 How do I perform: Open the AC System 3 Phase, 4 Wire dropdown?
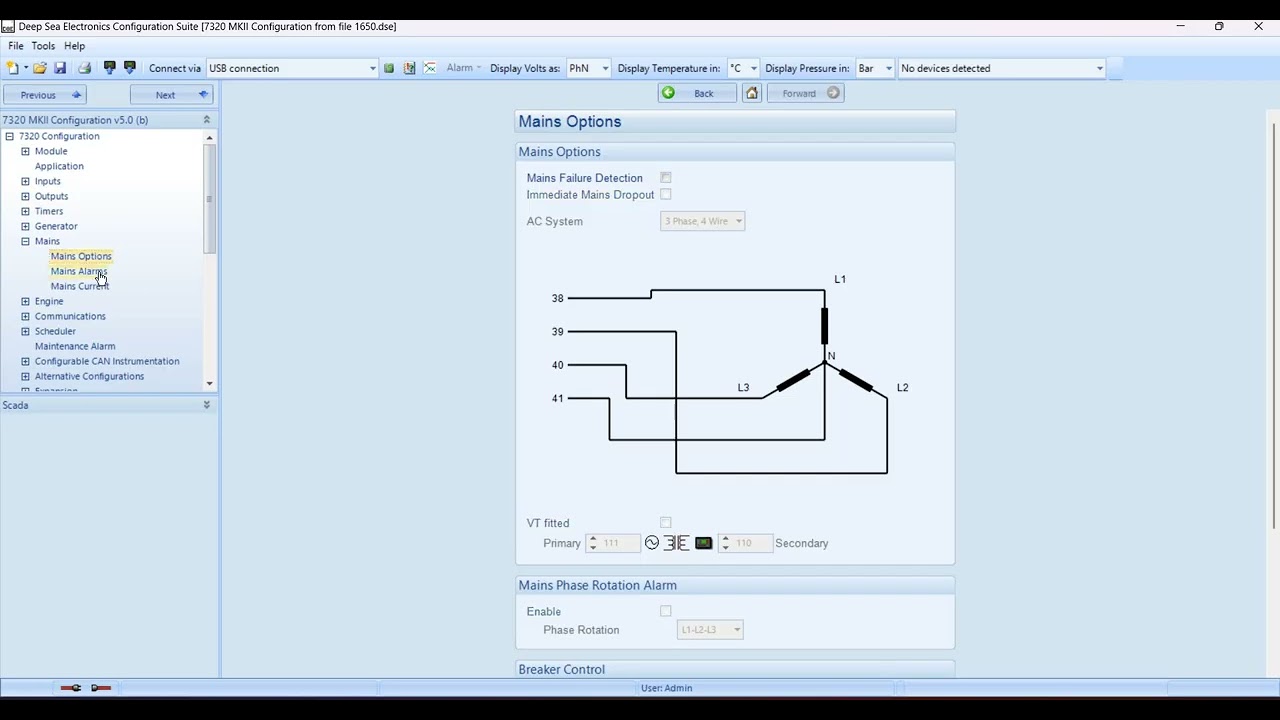[702, 221]
